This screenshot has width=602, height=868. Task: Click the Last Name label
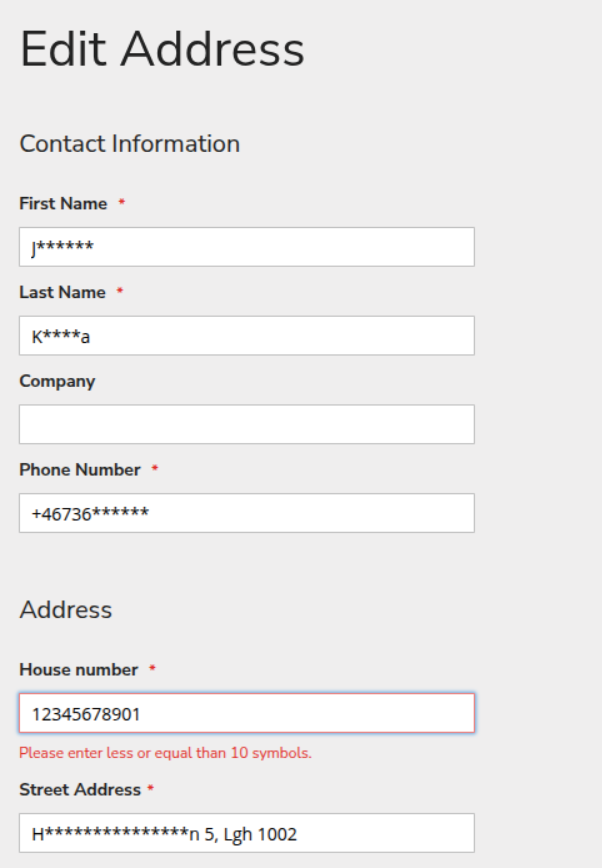pos(62,292)
